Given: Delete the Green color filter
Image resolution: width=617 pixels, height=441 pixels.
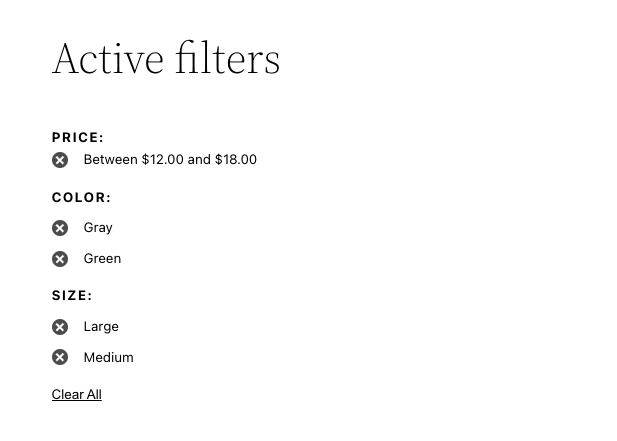Looking at the screenshot, I should point(60,259).
